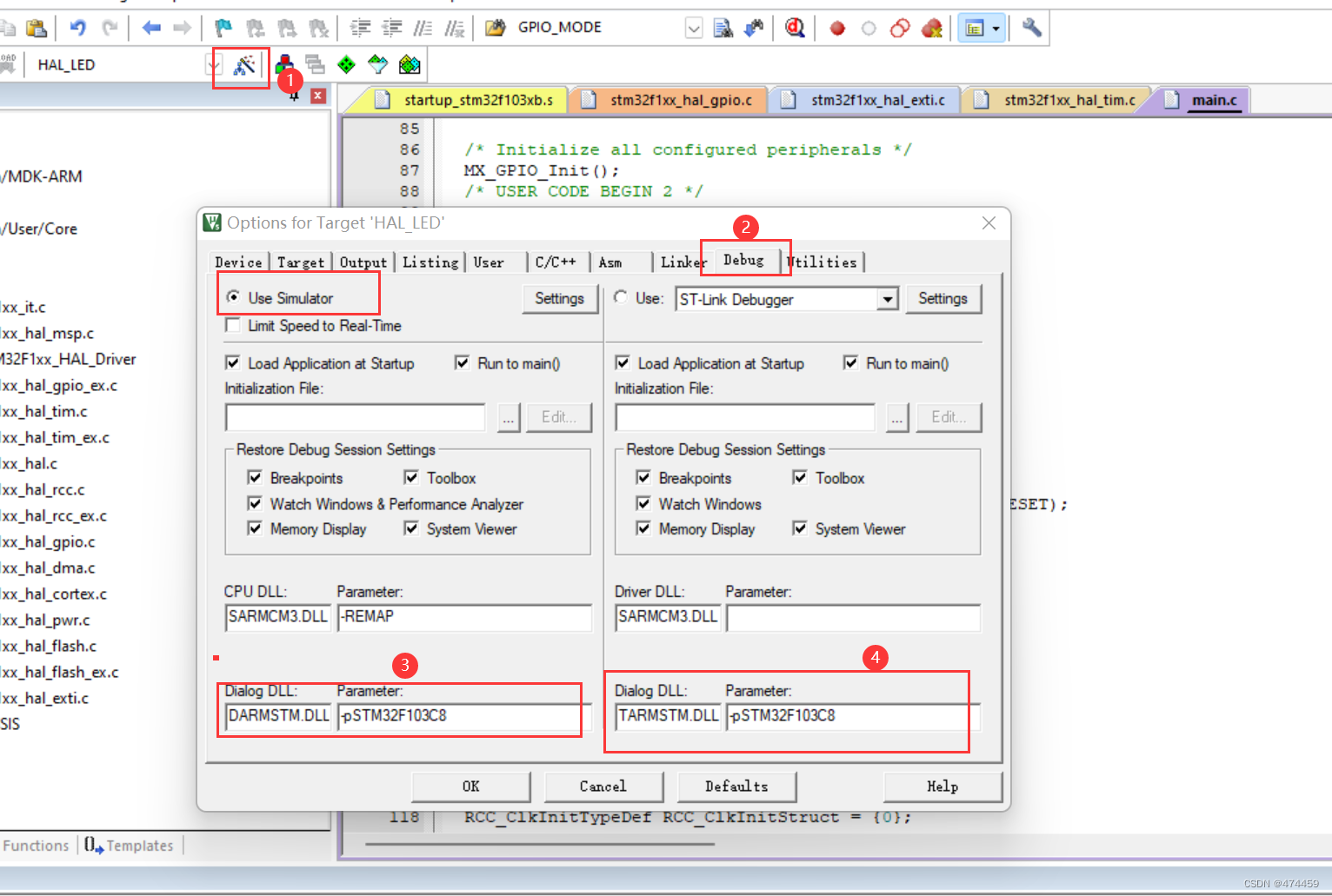
Task: Click the Help button
Action: pyautogui.click(x=942, y=786)
